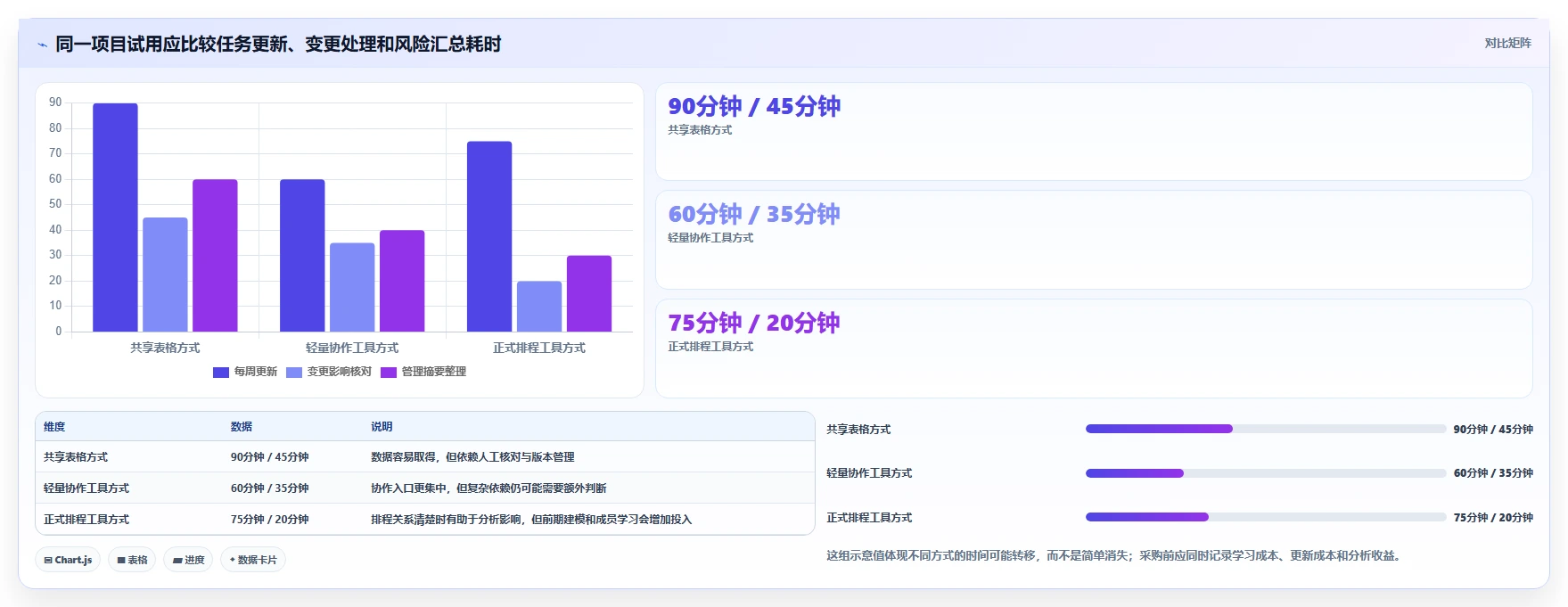Click x-axis label 共享表格方式 under chart
Image resolution: width=1568 pixels, height=607 pixels.
tap(165, 348)
